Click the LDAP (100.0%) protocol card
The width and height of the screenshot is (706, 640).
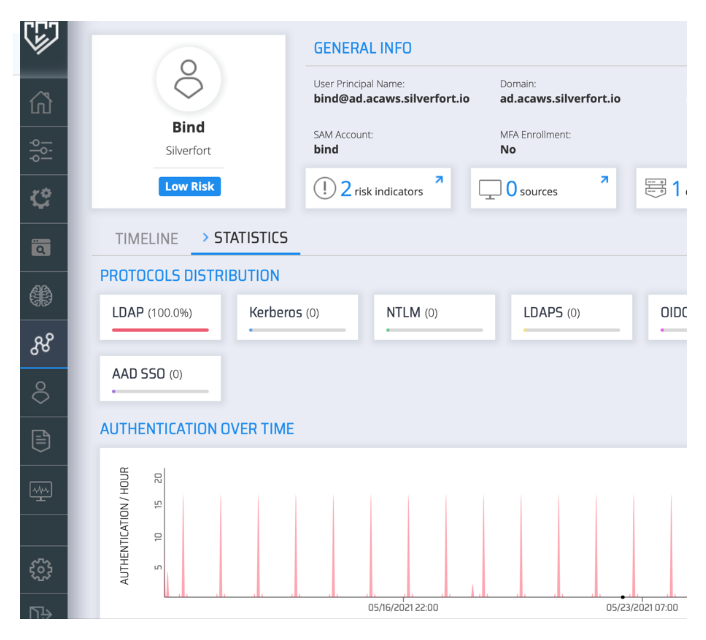click(160, 318)
